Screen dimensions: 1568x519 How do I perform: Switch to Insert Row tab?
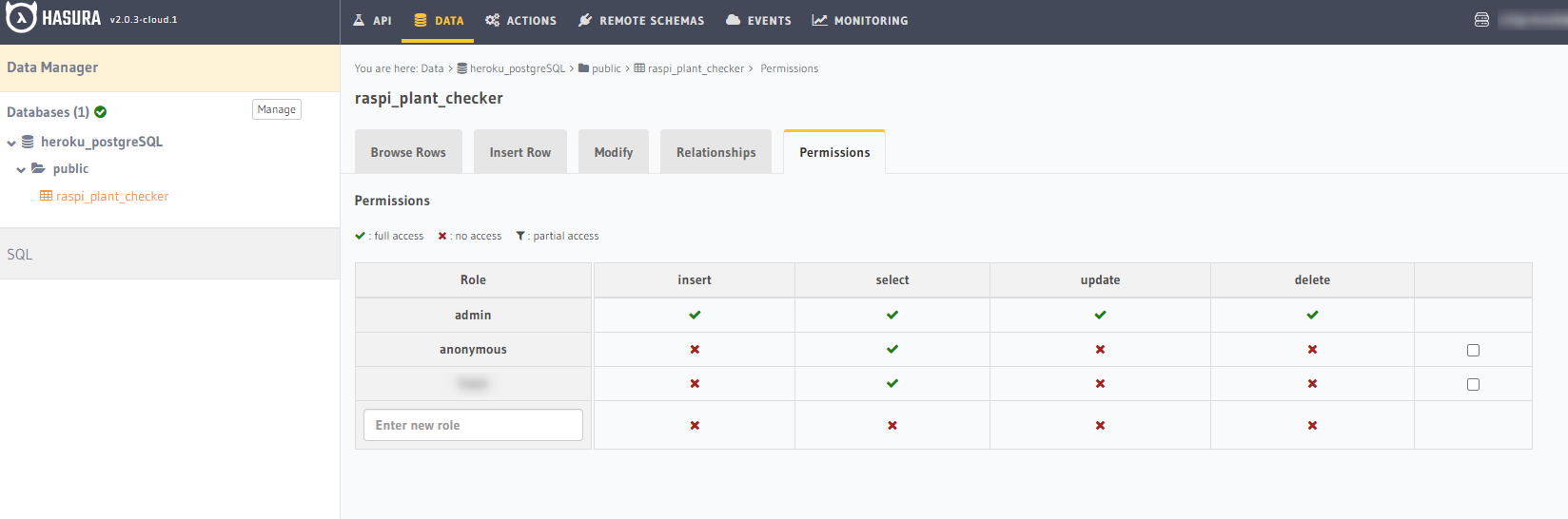tap(520, 152)
